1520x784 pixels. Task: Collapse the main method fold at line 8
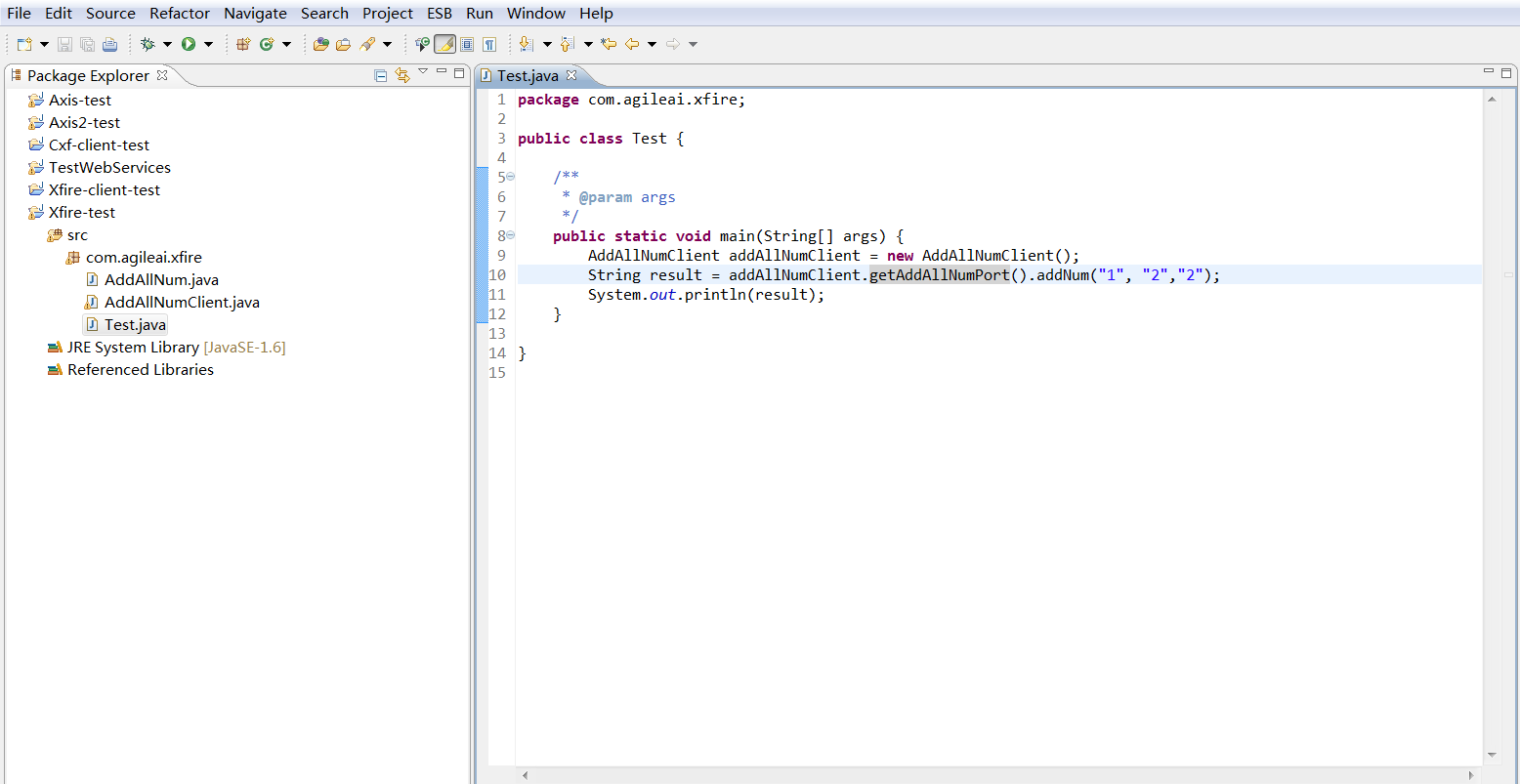click(x=511, y=235)
